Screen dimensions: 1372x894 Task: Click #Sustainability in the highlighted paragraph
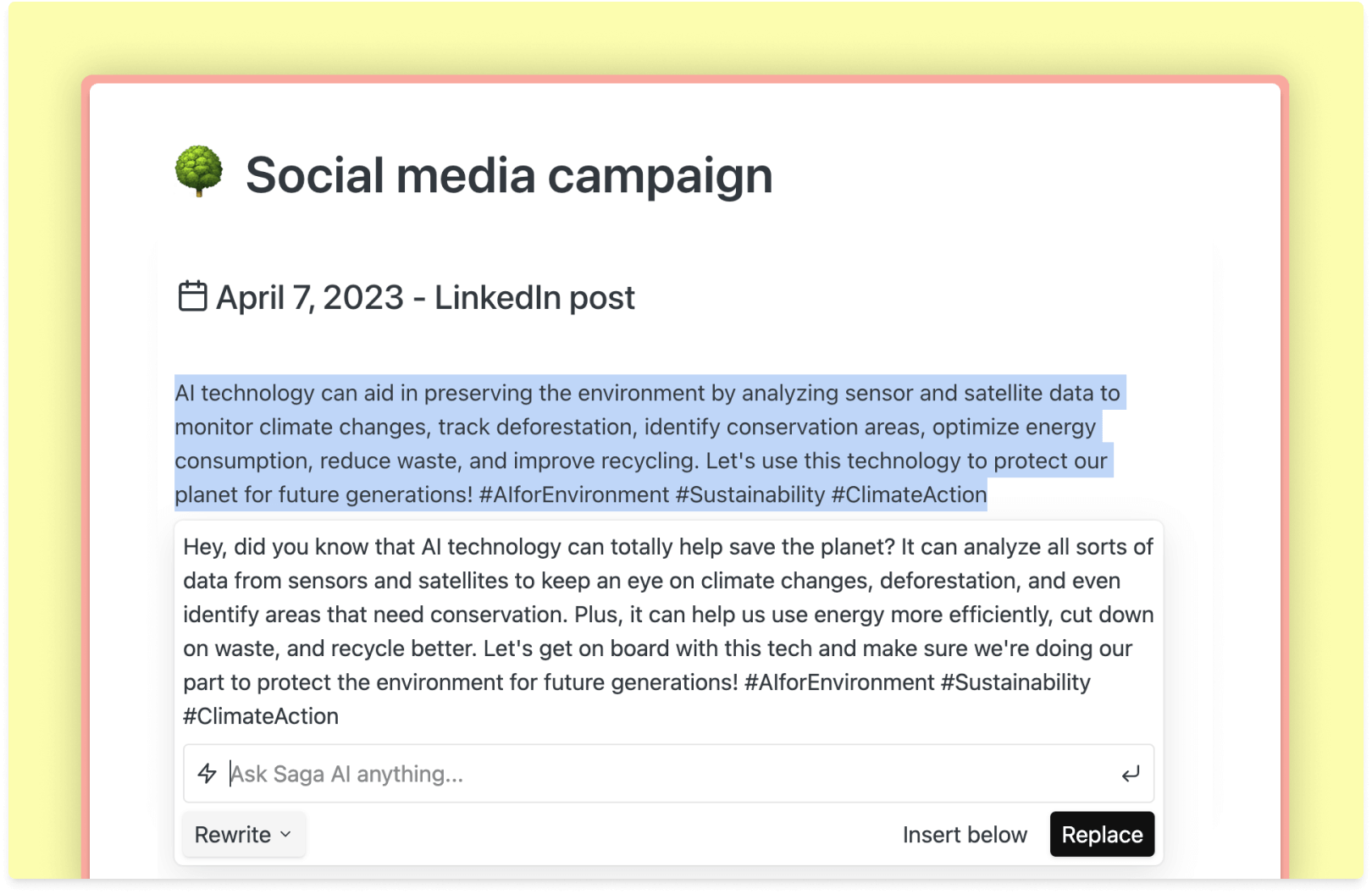coord(750,494)
